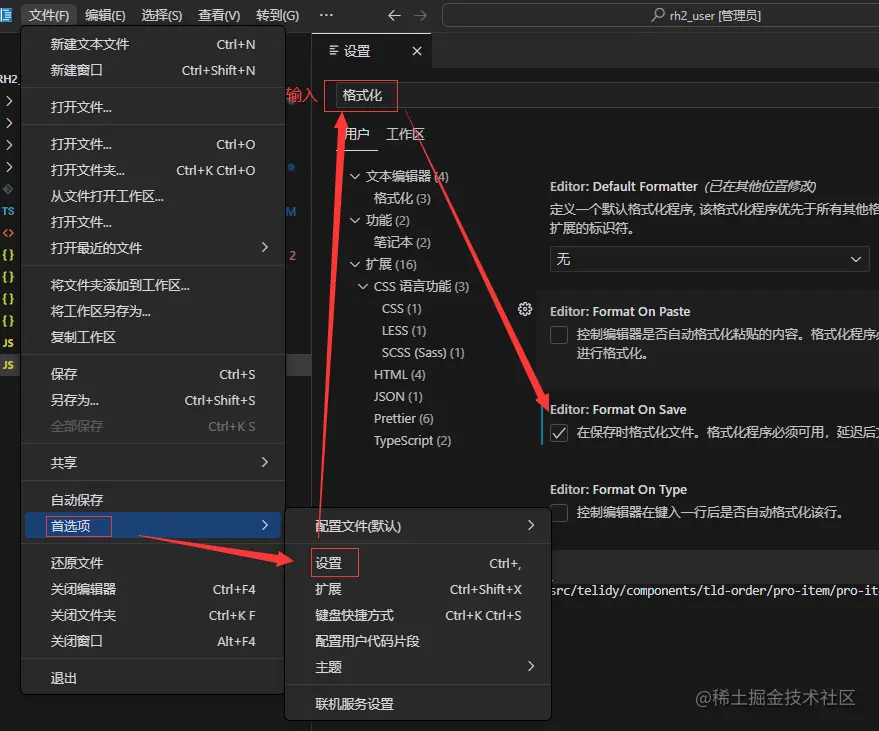Viewport: 879px width, 731px height.
Task: Open 配置用户代码片段 from the submenu
Action: pos(418,641)
